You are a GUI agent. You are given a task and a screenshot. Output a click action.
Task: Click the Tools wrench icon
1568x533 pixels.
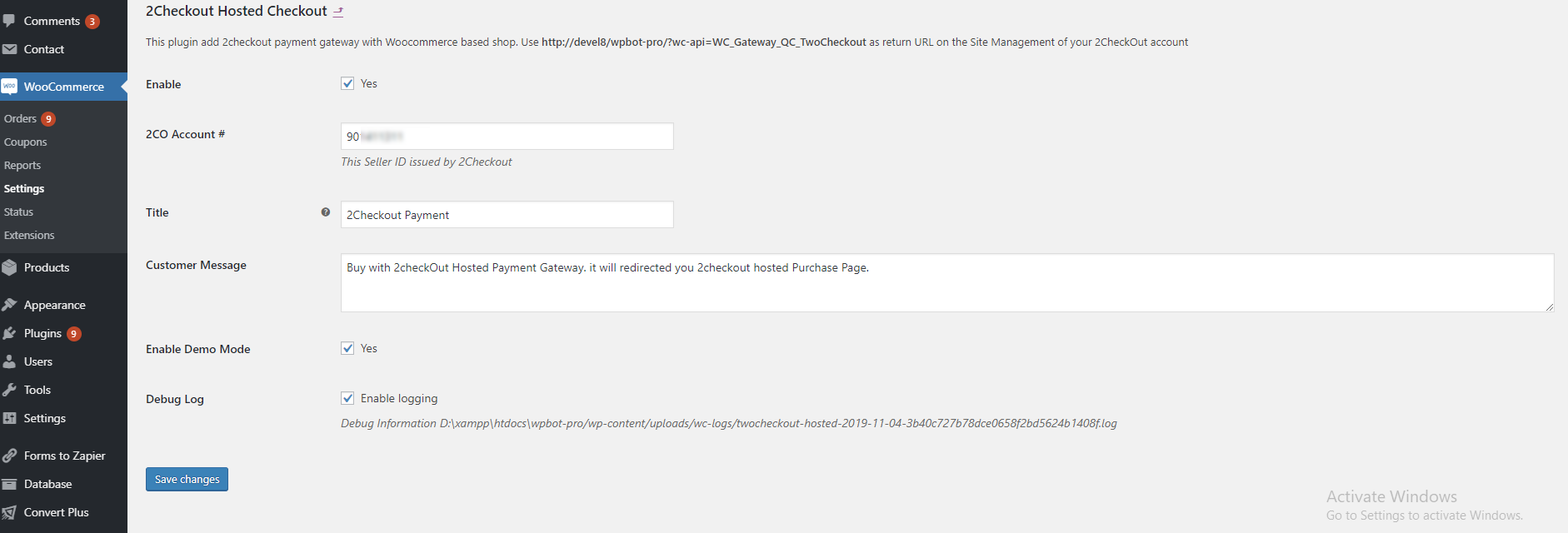point(9,390)
